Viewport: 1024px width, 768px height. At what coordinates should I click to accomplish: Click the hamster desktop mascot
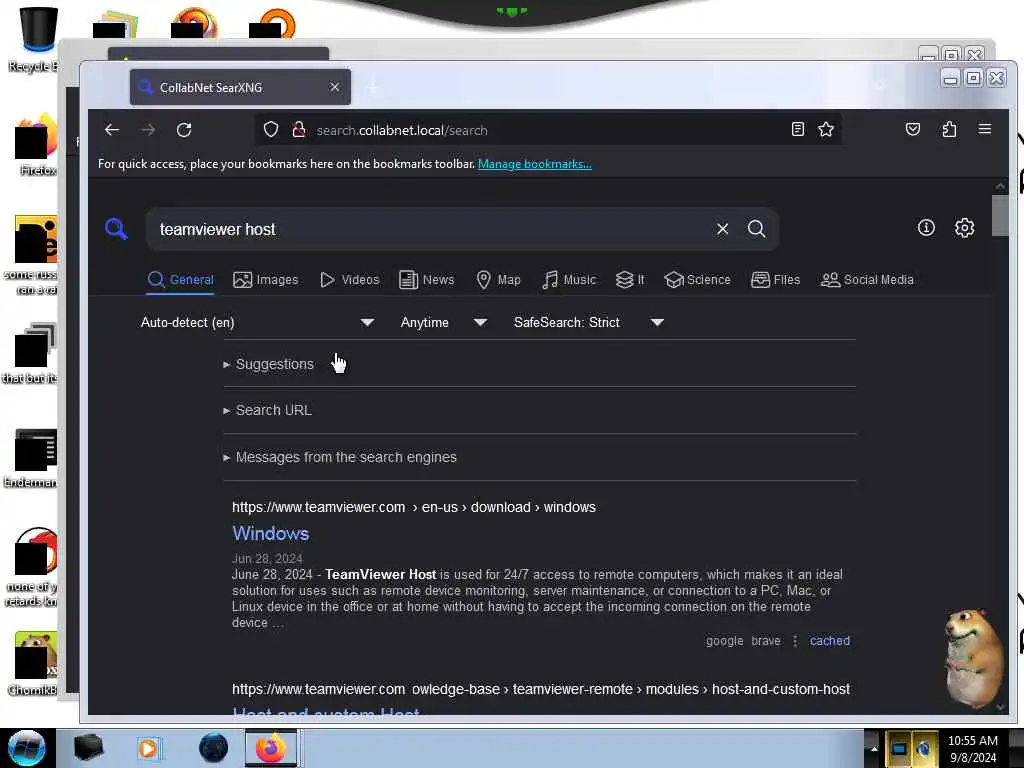[x=974, y=658]
